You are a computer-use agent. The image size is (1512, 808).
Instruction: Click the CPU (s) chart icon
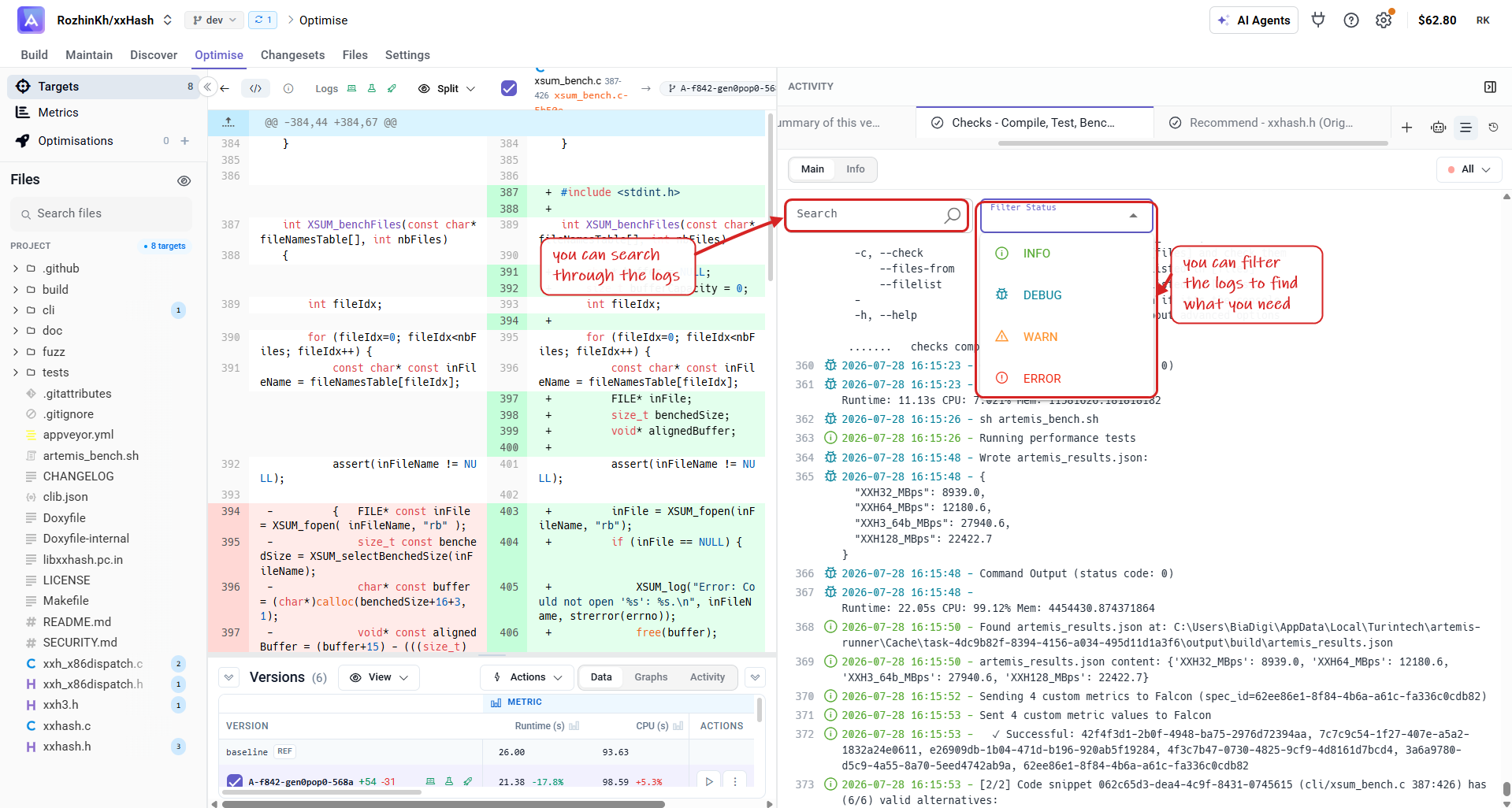click(x=678, y=726)
